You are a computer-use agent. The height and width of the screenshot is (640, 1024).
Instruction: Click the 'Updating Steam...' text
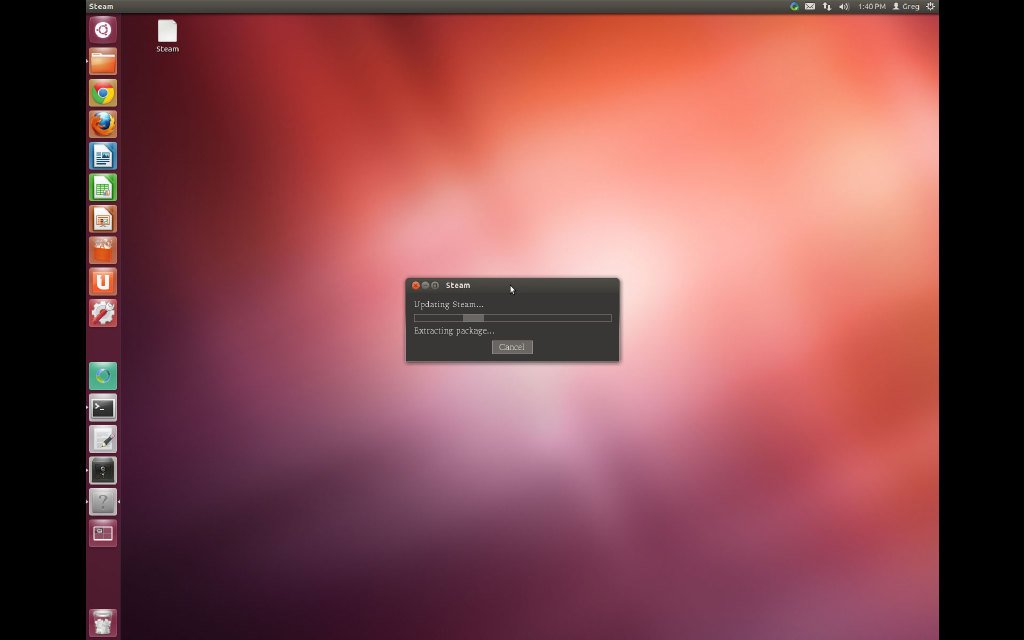click(449, 304)
